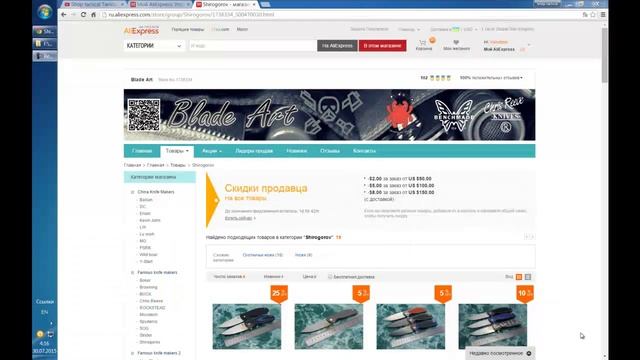Viewport: 640px width, 360px height.
Task: Search with the На AliExpress button
Action: [x=337, y=46]
